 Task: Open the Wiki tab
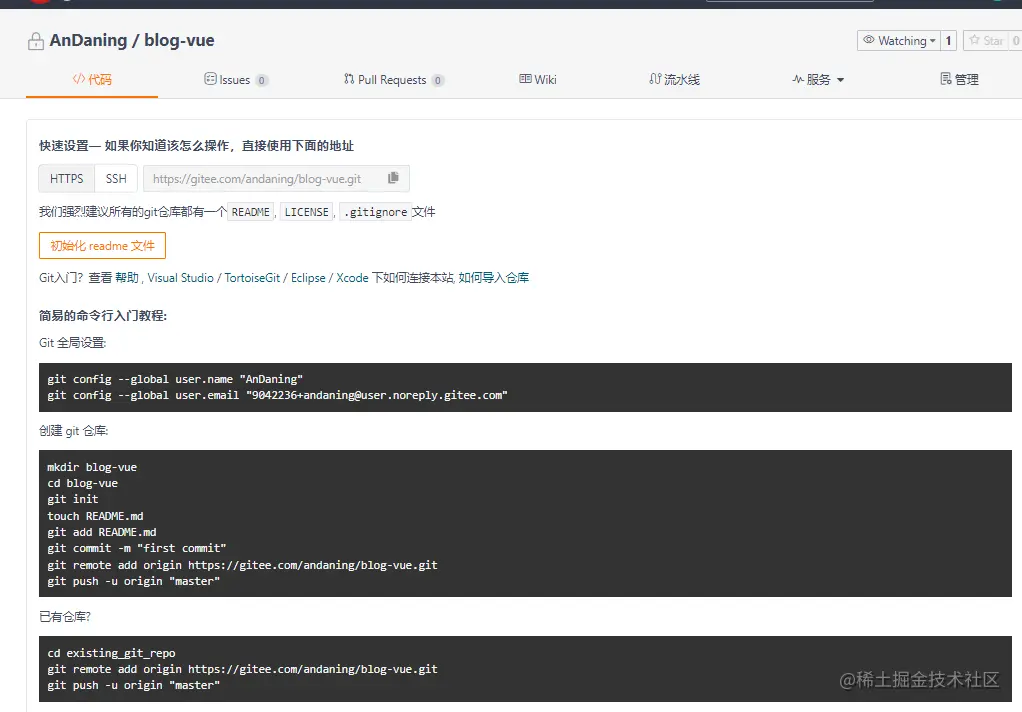tap(538, 80)
